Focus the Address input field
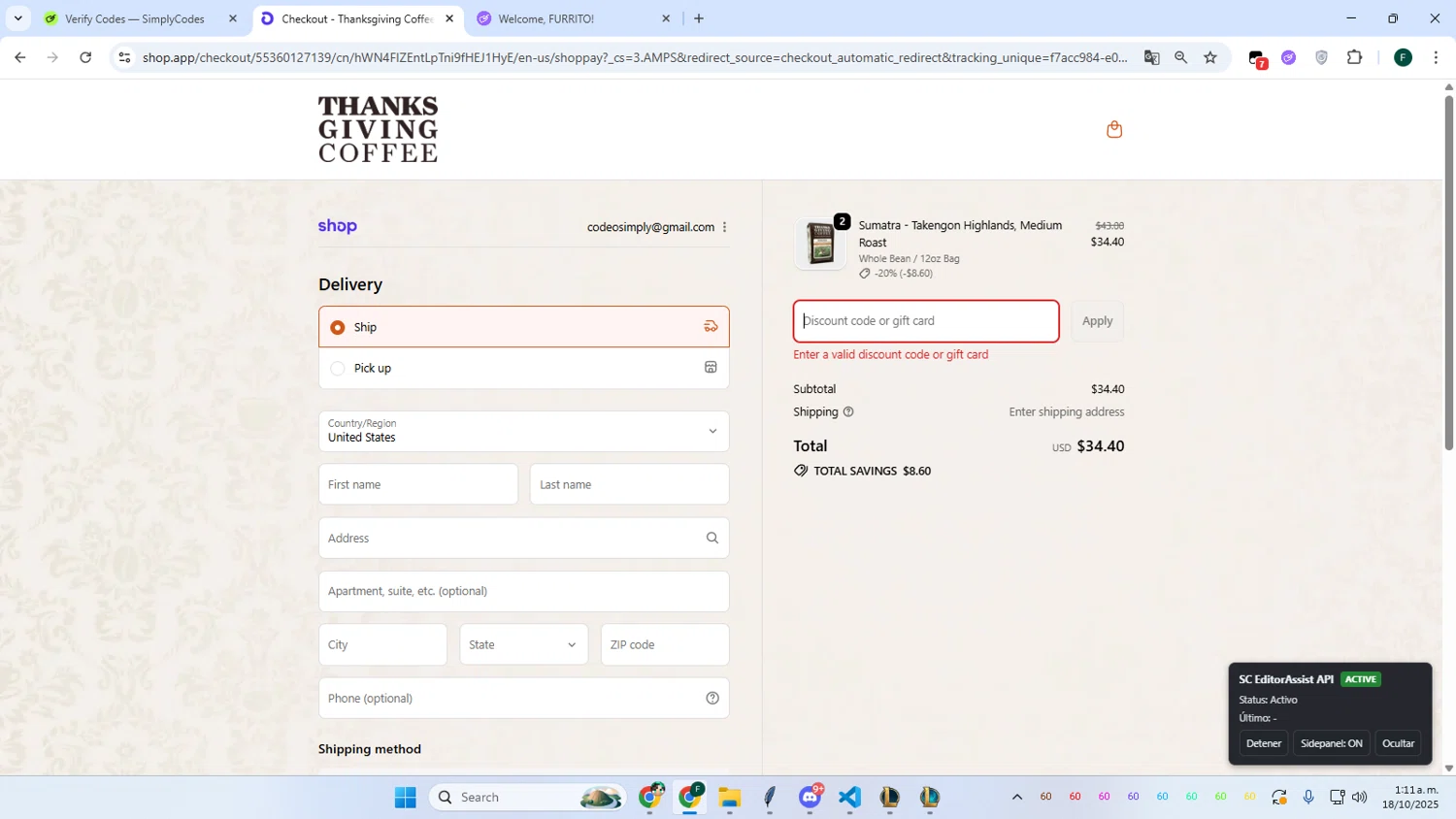 coord(524,538)
